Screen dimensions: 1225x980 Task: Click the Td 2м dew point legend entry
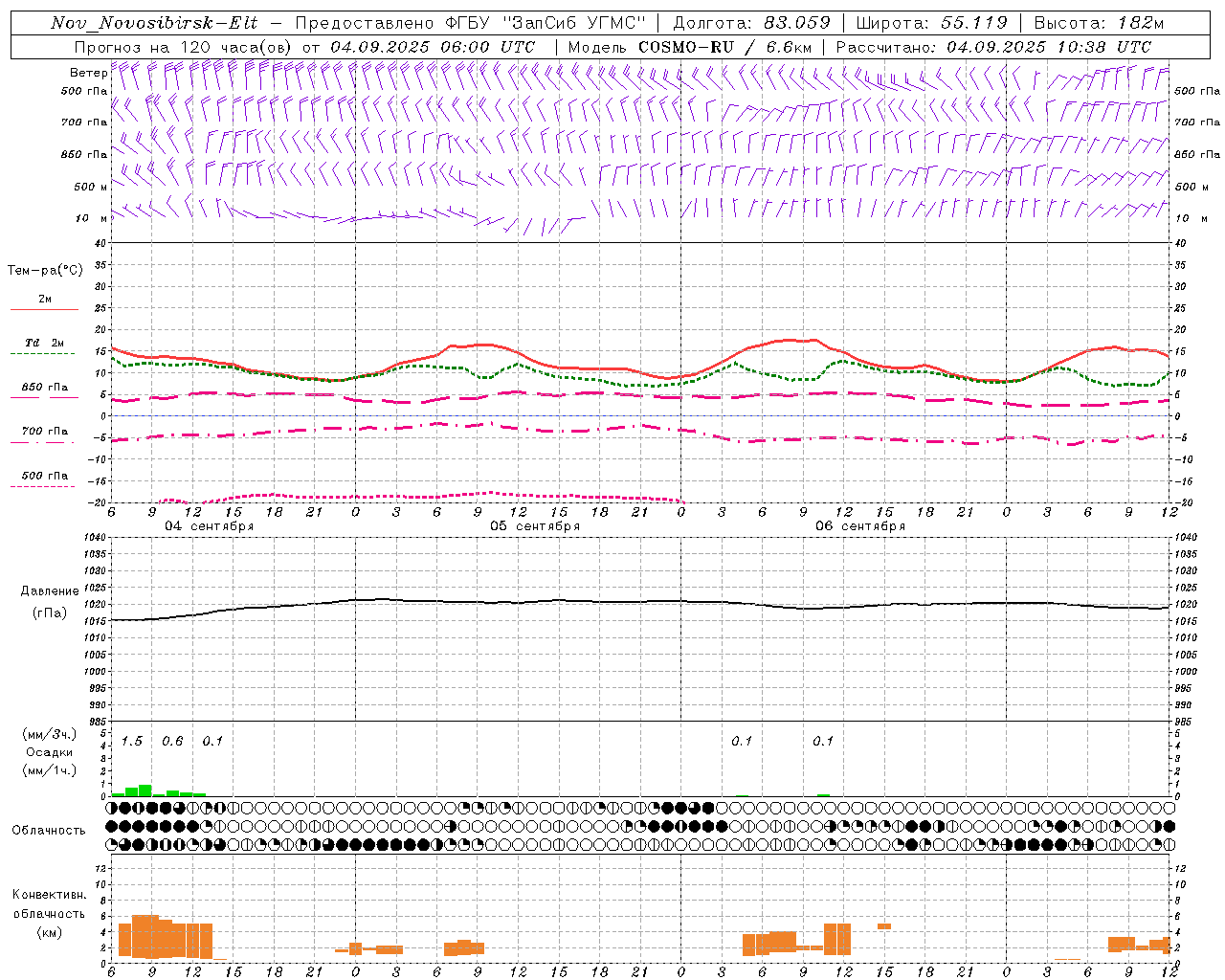pyautogui.click(x=45, y=343)
